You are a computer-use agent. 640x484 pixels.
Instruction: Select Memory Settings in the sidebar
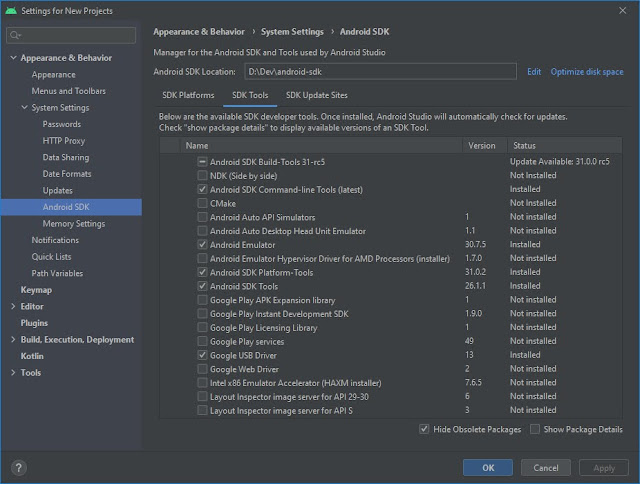point(74,224)
